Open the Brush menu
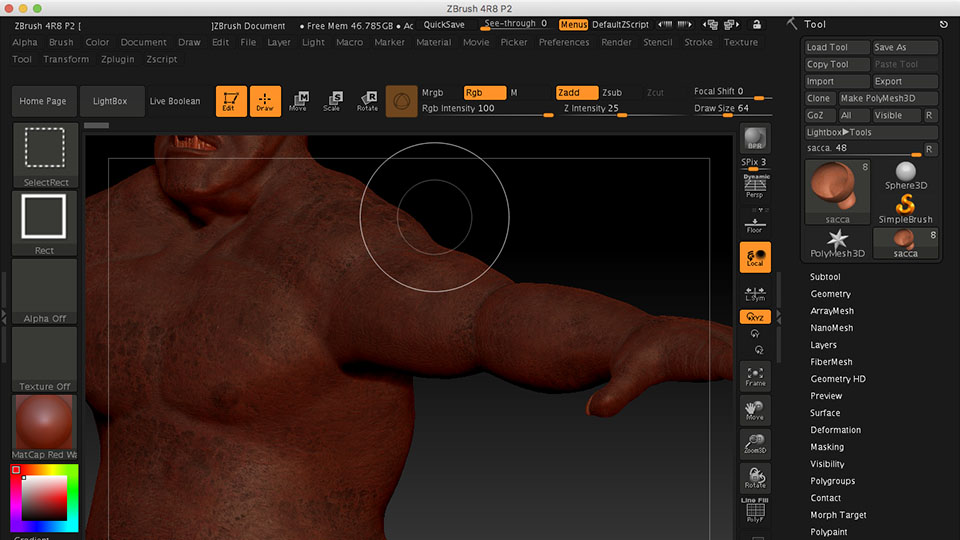Screen dimensions: 960x540 [61, 42]
